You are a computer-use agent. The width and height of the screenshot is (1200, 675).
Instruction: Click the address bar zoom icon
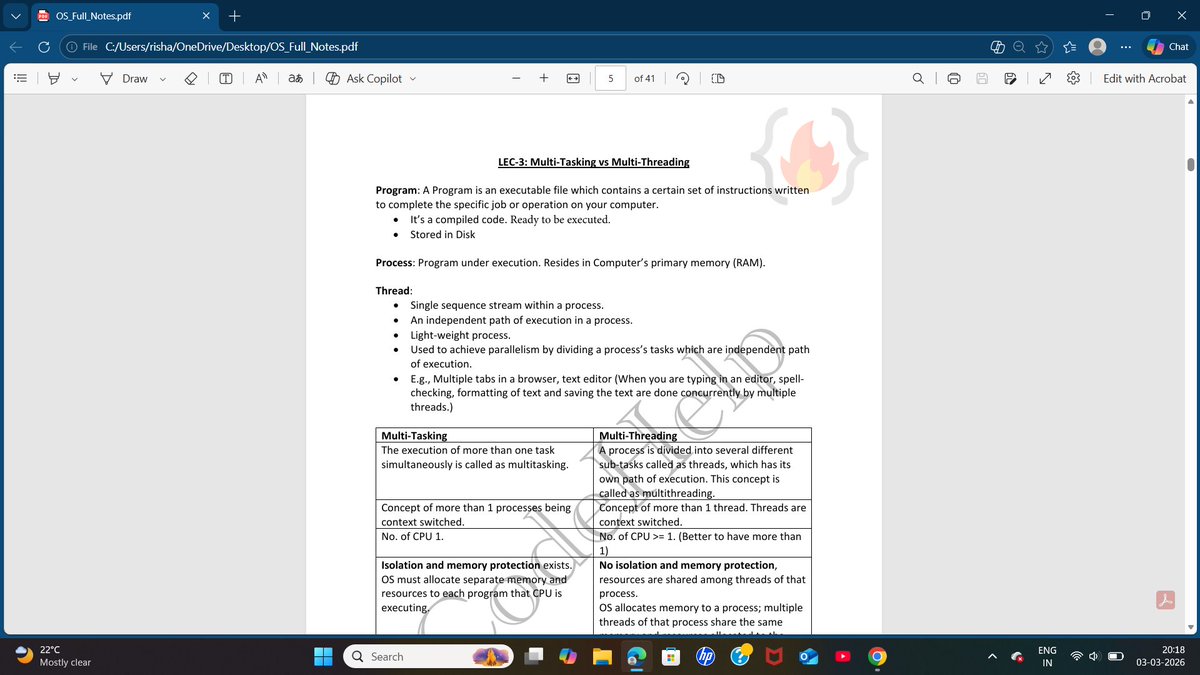coord(1019,47)
